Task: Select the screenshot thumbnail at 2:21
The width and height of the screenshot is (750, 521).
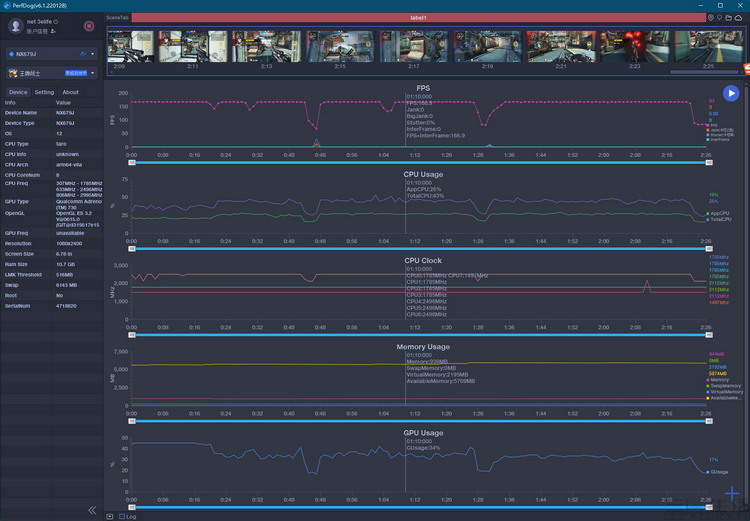Action: click(561, 46)
